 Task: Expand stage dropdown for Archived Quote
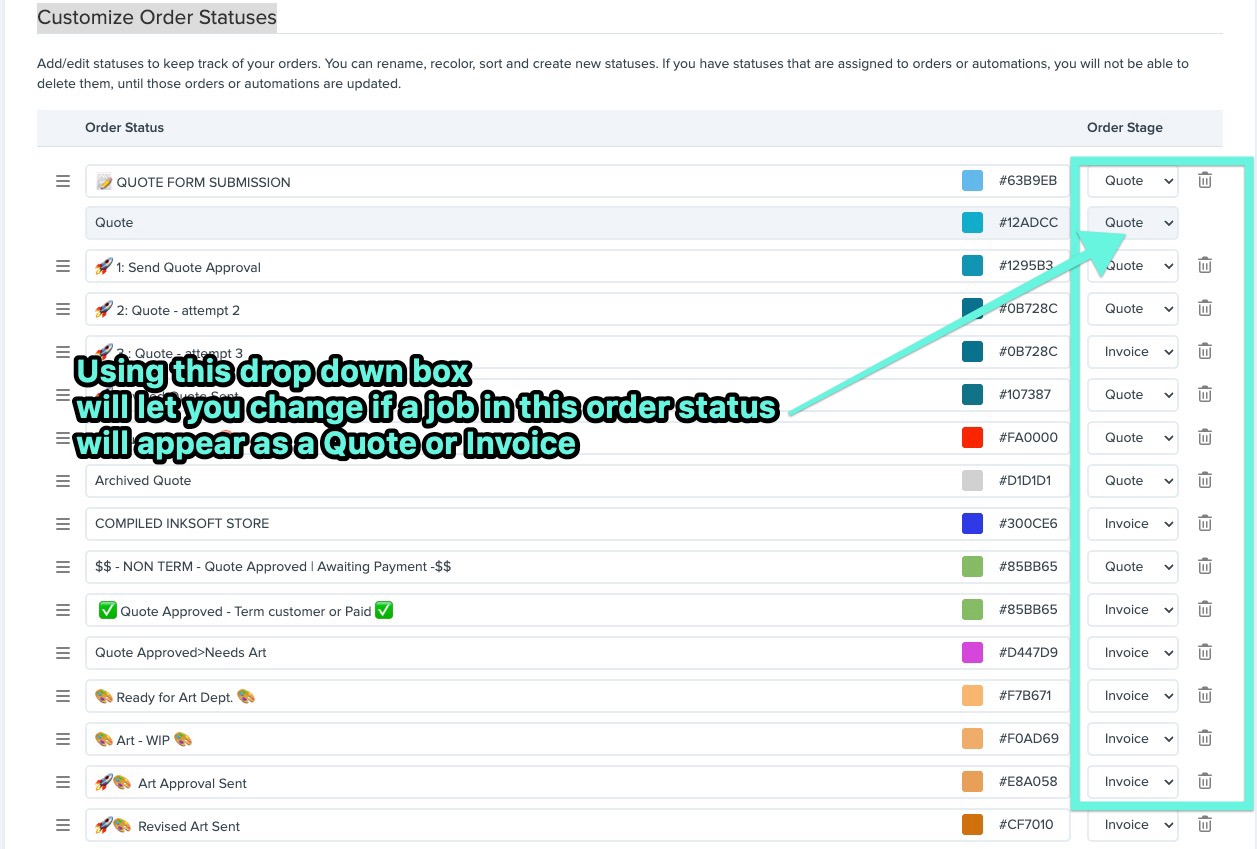[x=1133, y=480]
